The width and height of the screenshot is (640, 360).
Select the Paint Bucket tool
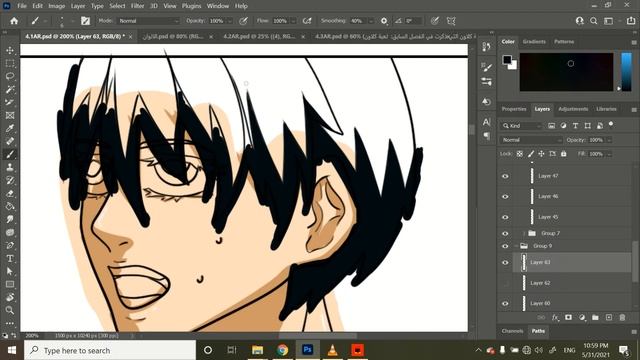click(x=10, y=207)
